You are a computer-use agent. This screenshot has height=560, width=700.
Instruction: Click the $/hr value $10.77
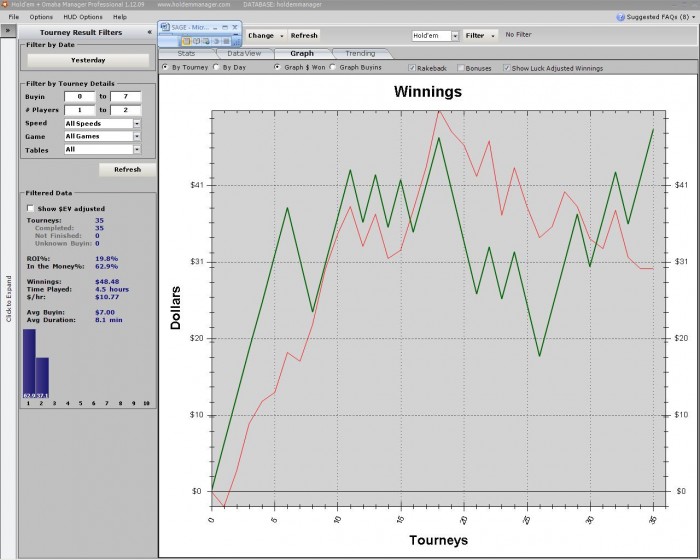107,297
